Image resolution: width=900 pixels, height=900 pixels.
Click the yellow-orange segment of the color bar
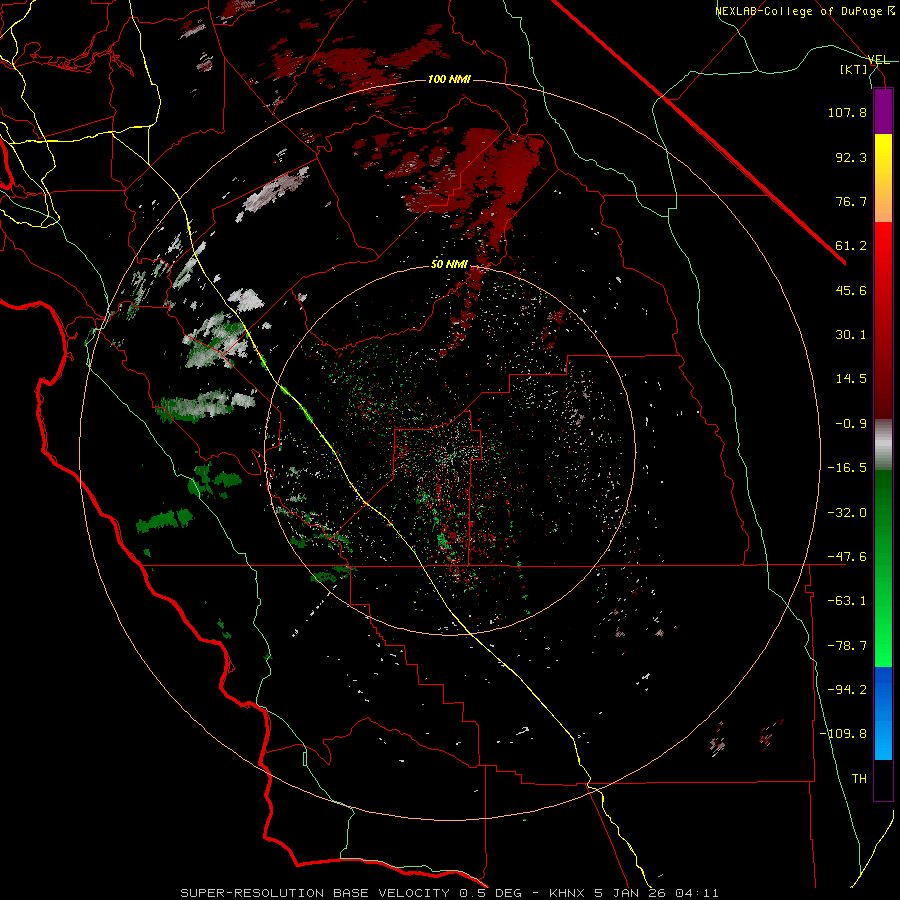[x=883, y=178]
